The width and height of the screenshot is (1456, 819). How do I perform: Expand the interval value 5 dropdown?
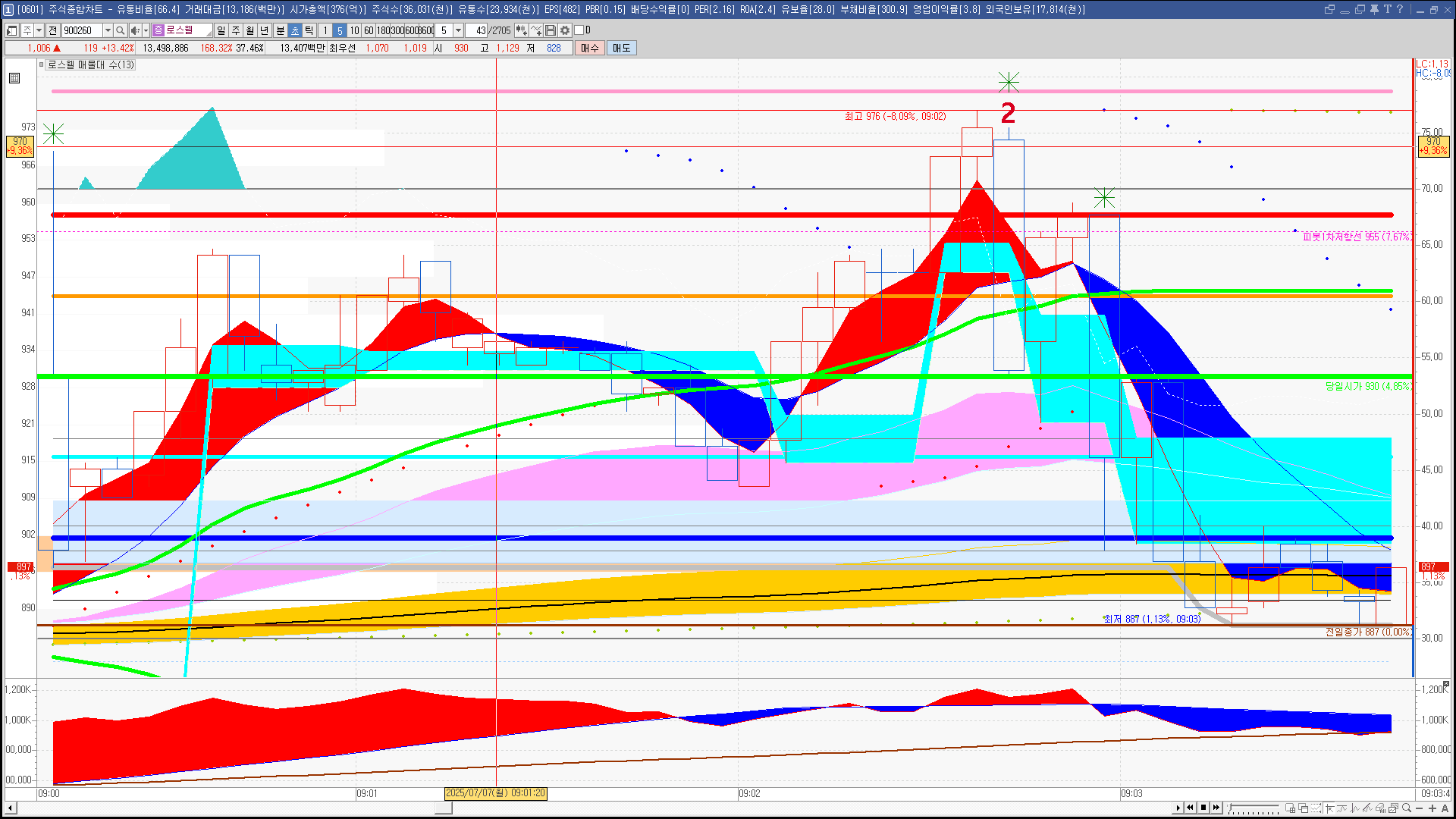[458, 30]
